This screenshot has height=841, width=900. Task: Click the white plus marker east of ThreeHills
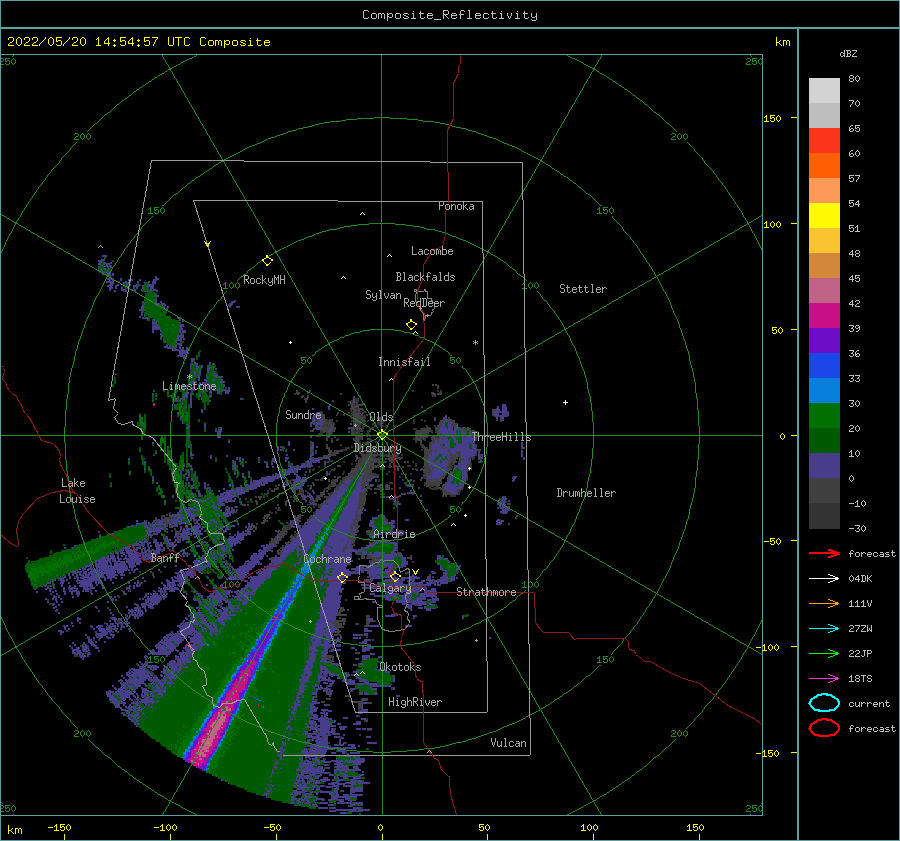click(x=565, y=402)
